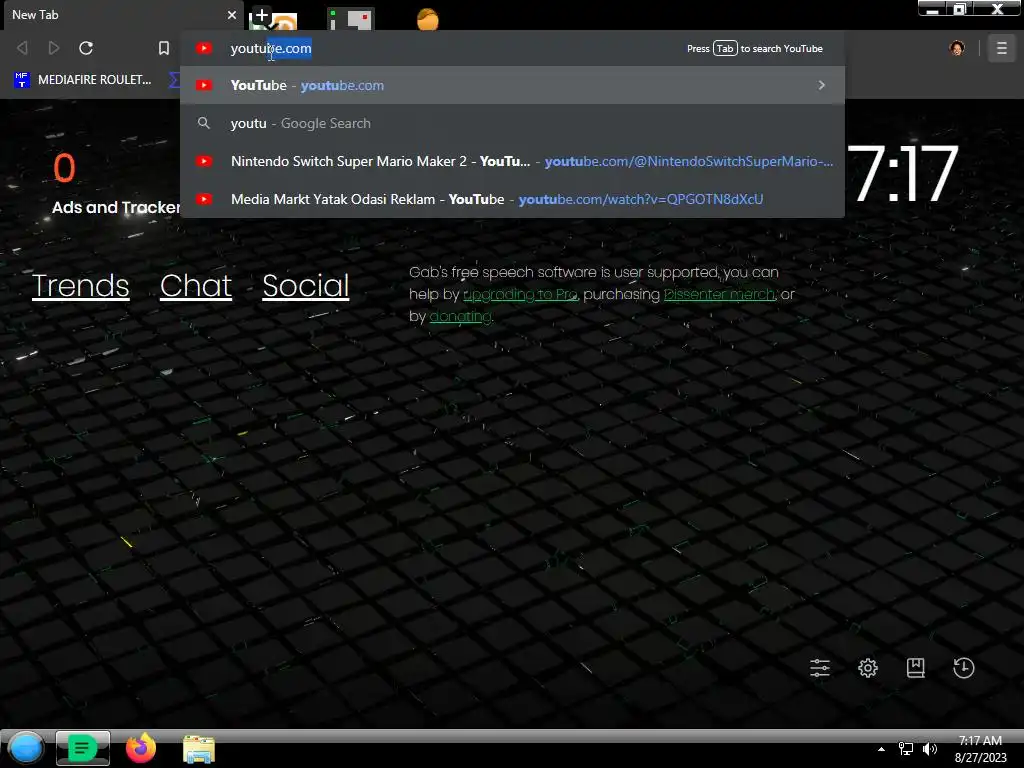Image resolution: width=1024 pixels, height=768 pixels.
Task: Open the Nintendo Switch Super Mario Maker 2 suggestion
Action: pyautogui.click(x=512, y=161)
